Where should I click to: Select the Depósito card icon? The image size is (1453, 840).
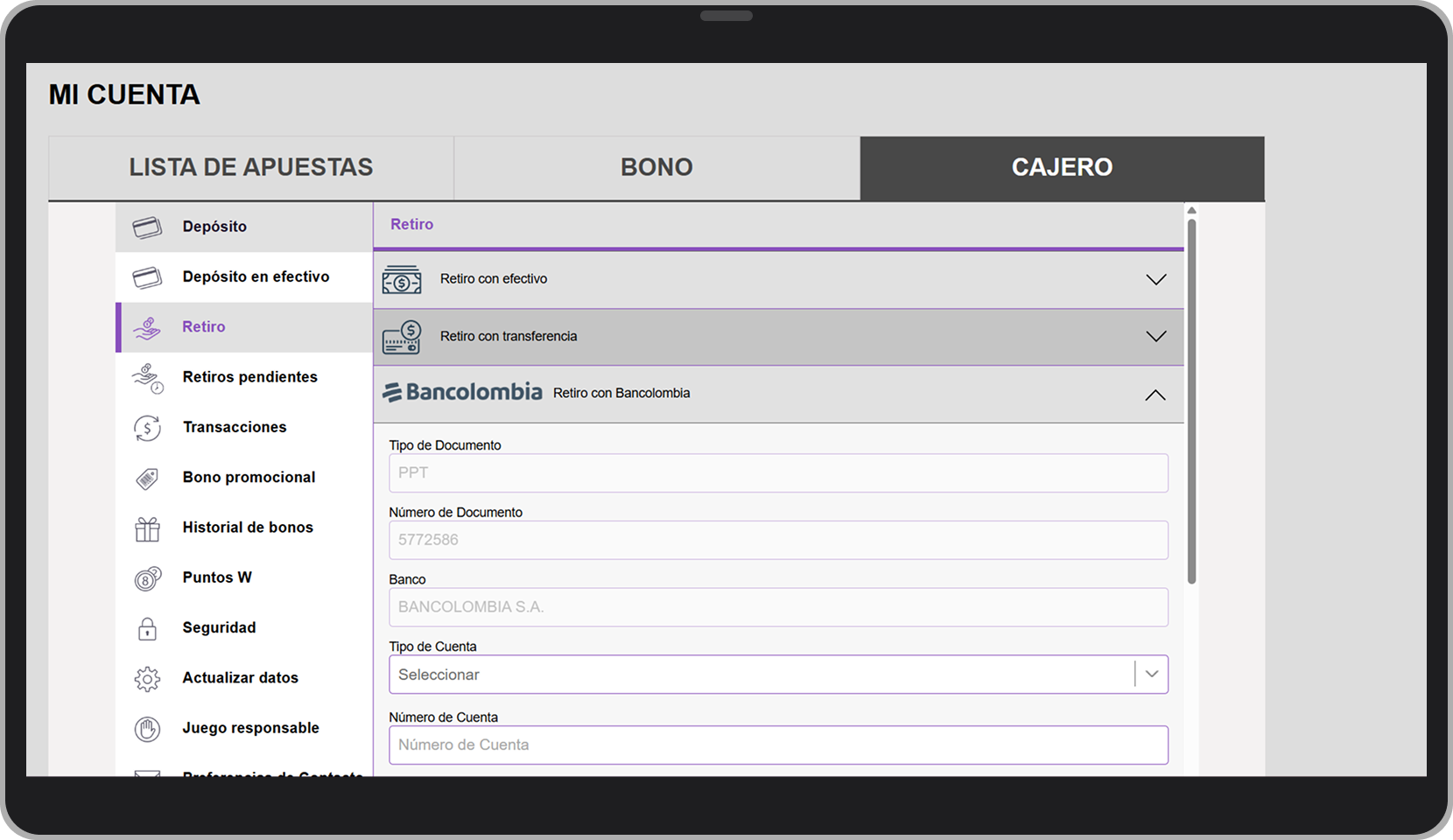pyautogui.click(x=147, y=226)
